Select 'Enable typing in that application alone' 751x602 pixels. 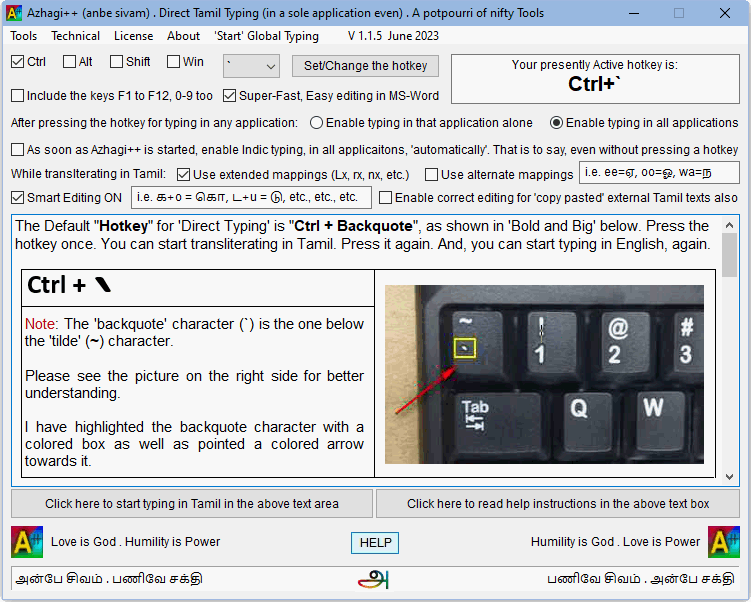pos(316,123)
